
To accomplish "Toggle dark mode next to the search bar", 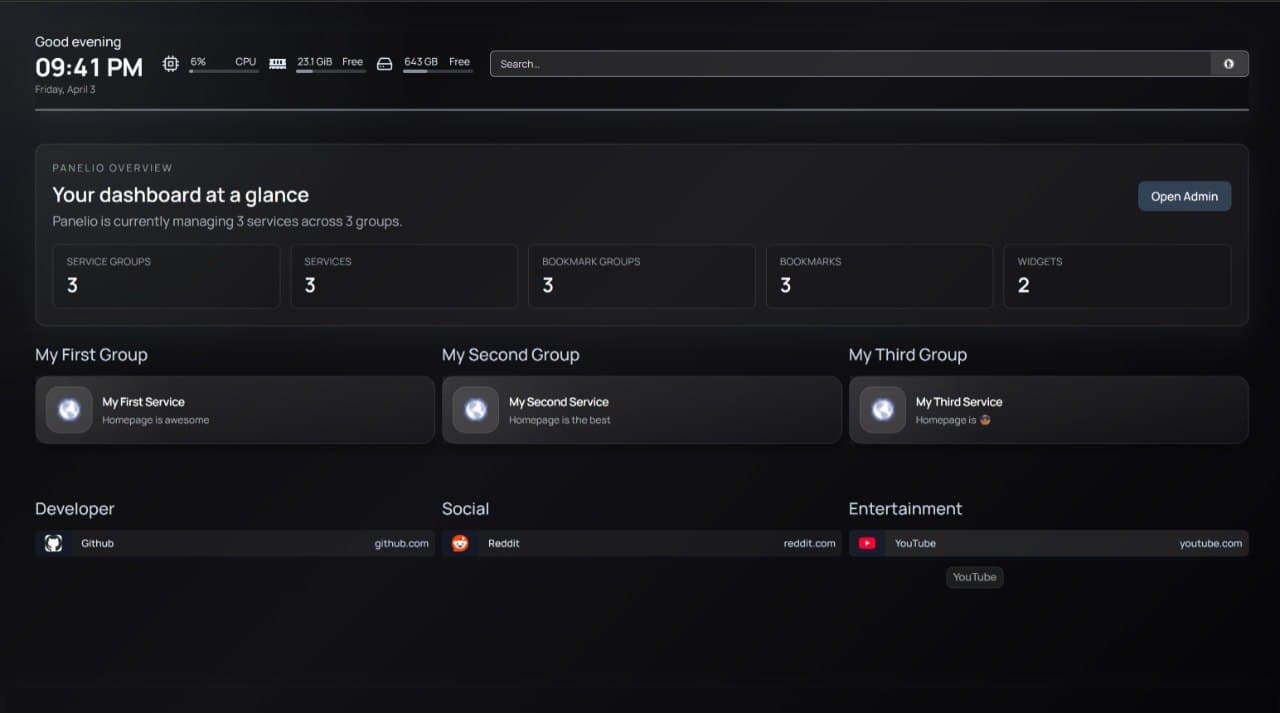I will click(1228, 63).
